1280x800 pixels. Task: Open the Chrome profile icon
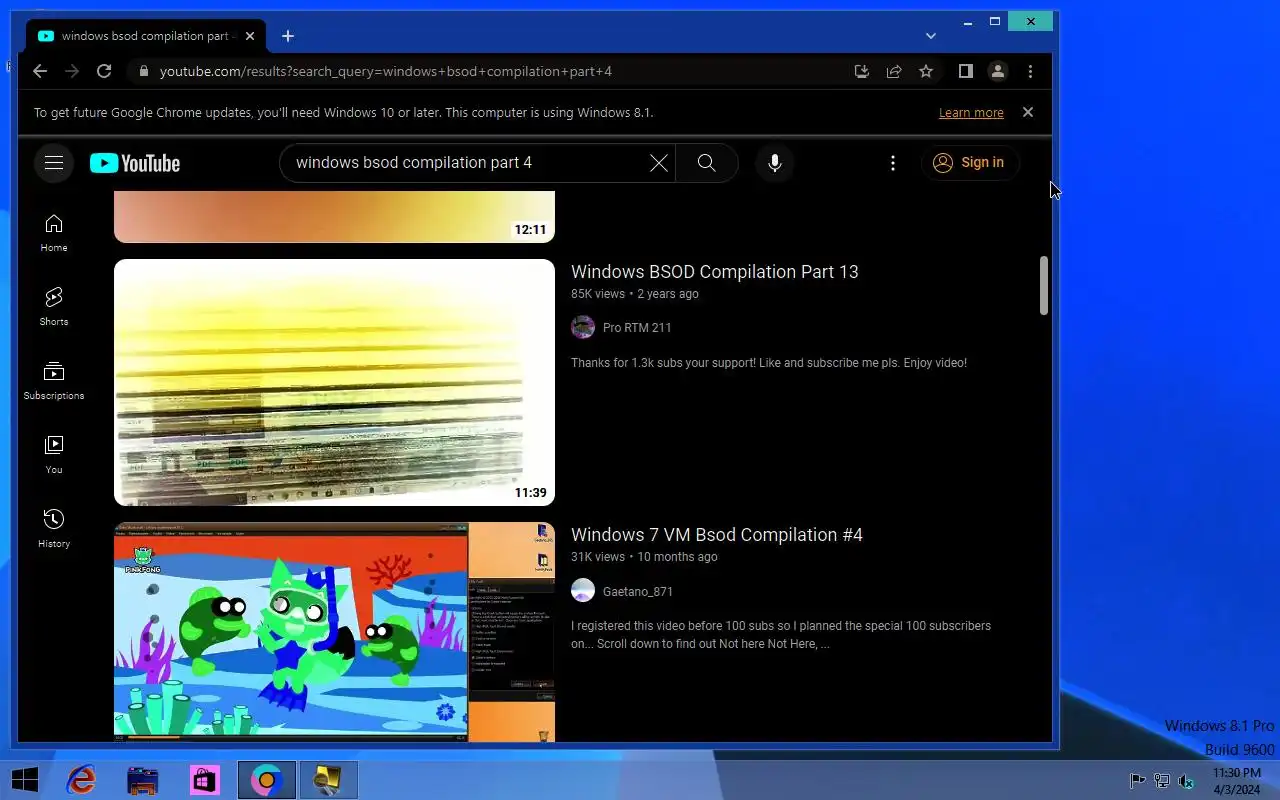[x=997, y=71]
